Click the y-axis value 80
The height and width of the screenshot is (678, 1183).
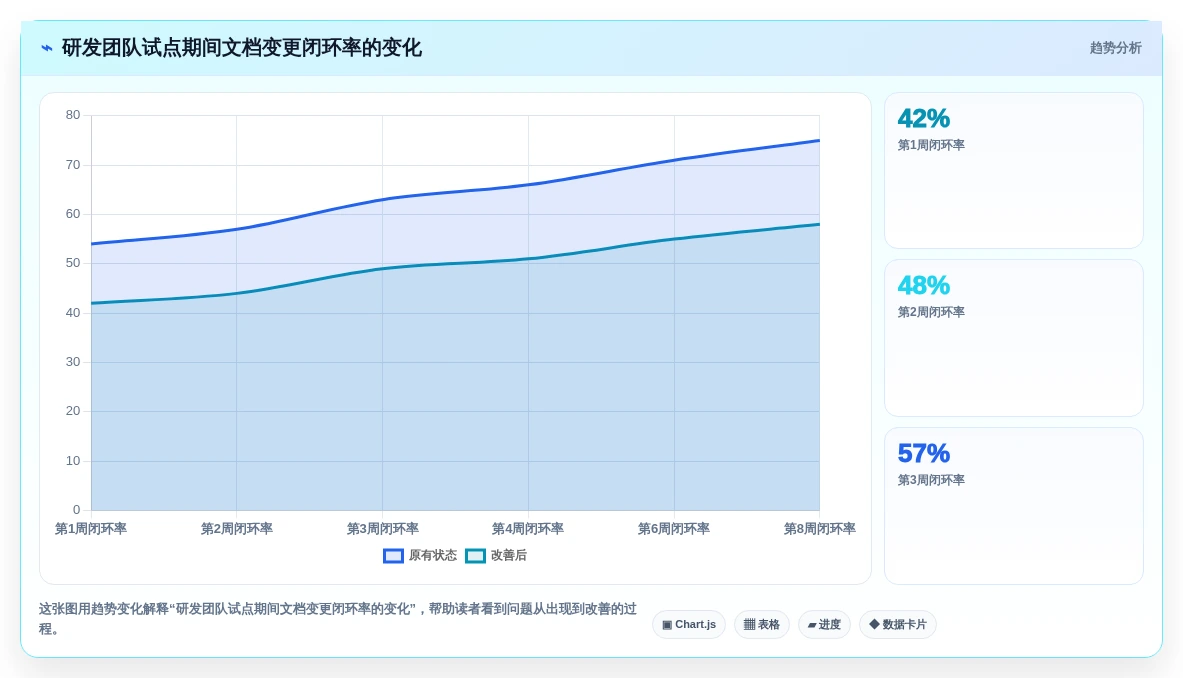tap(72, 115)
